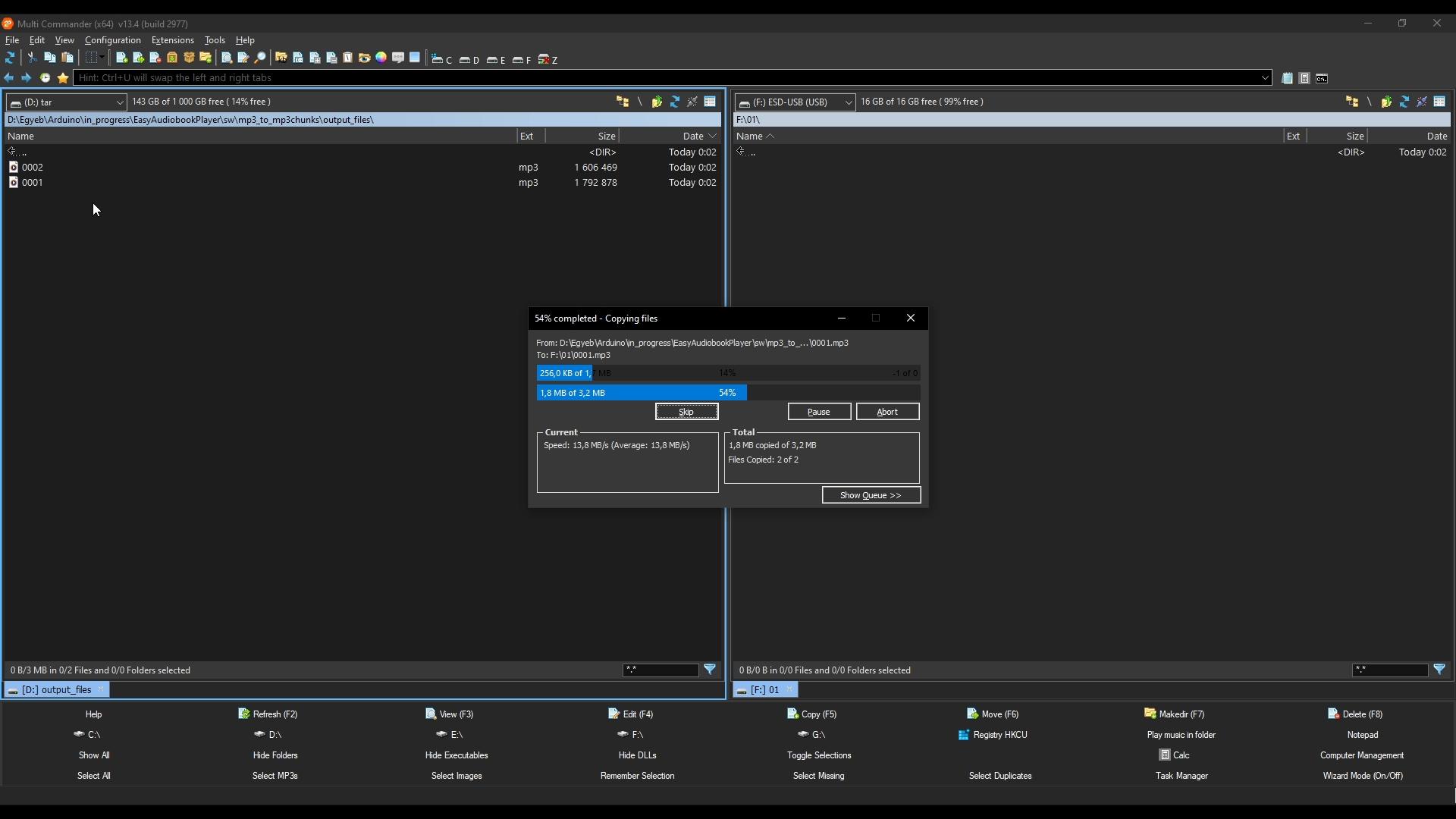Click the Play music in folder icon
Image resolution: width=1456 pixels, height=819 pixels.
[x=1181, y=734]
